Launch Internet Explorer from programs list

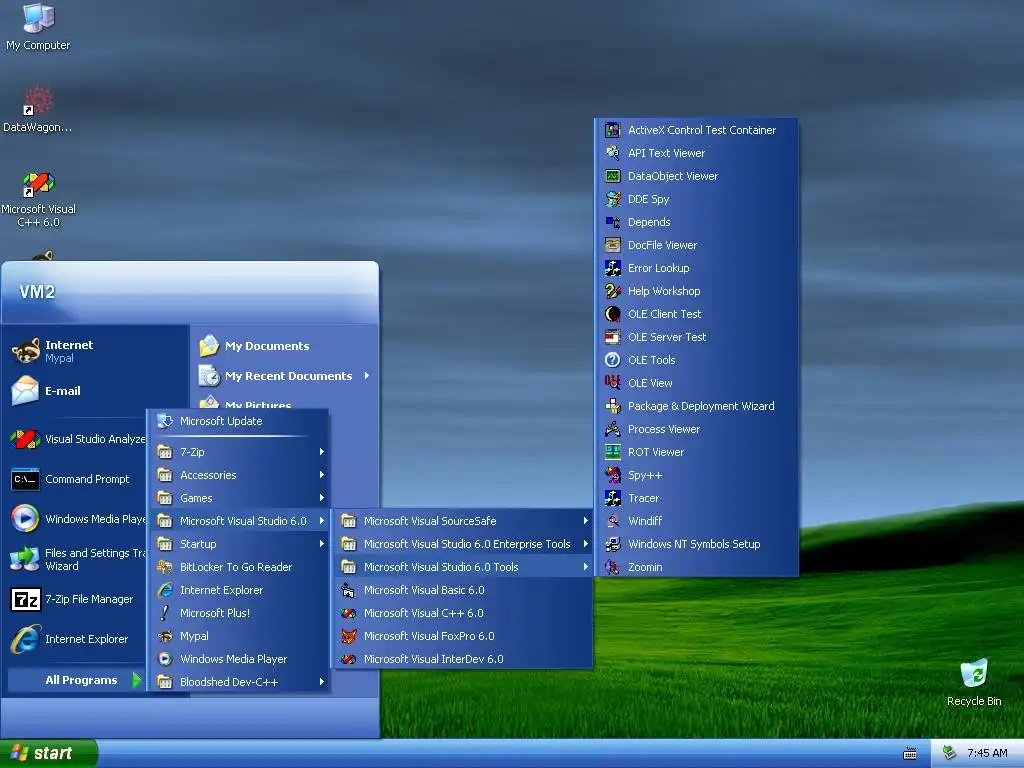(x=238, y=590)
